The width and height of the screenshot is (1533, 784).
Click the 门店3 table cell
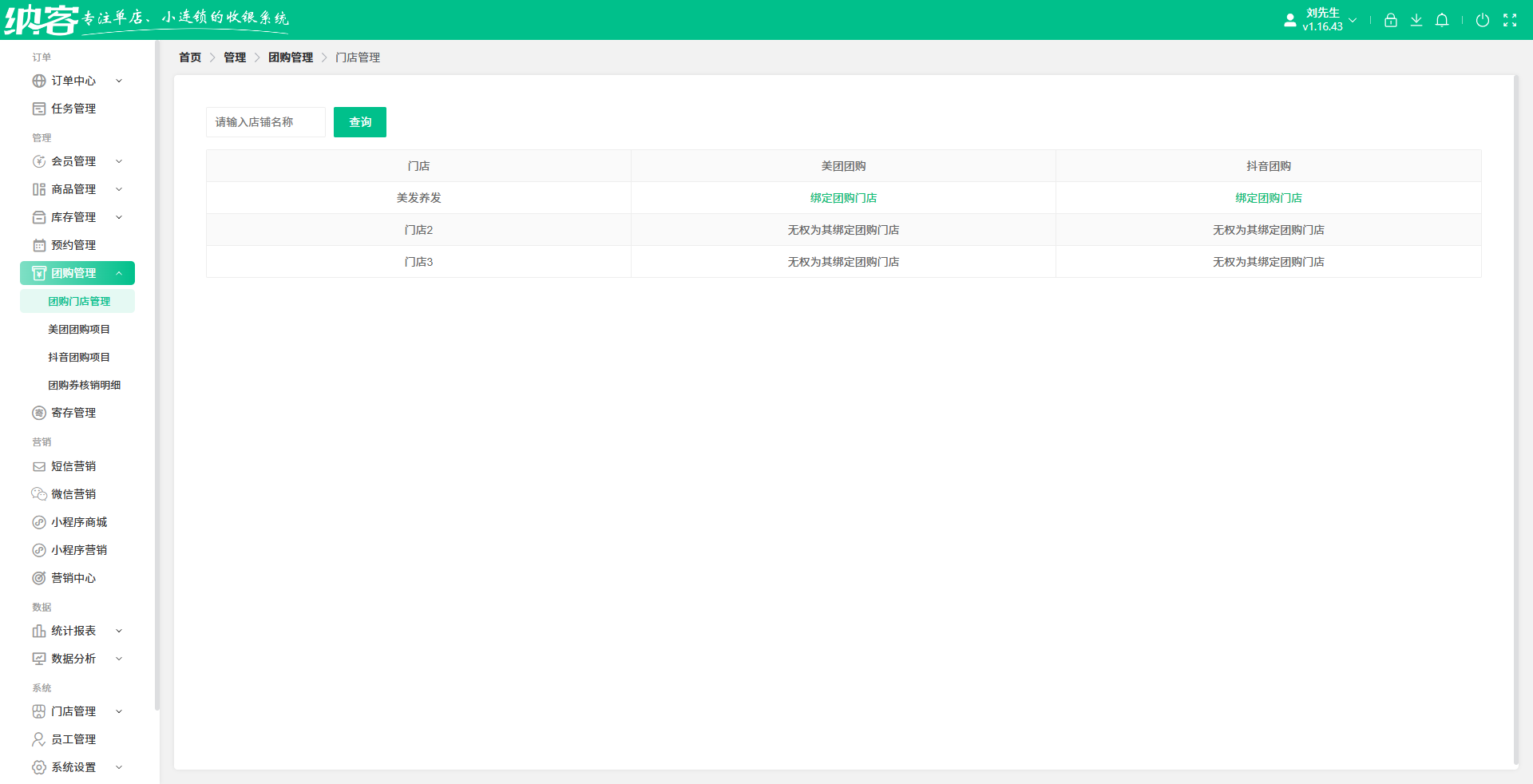[x=418, y=262]
